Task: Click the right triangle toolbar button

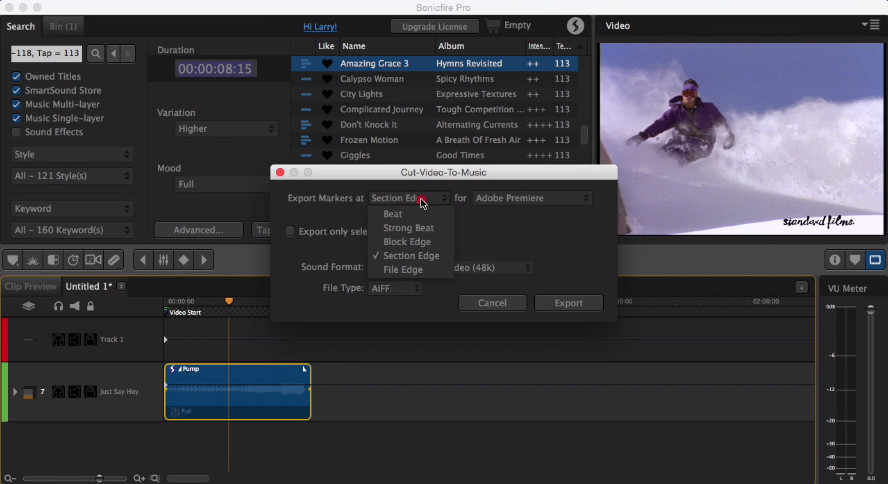Action: [x=204, y=260]
